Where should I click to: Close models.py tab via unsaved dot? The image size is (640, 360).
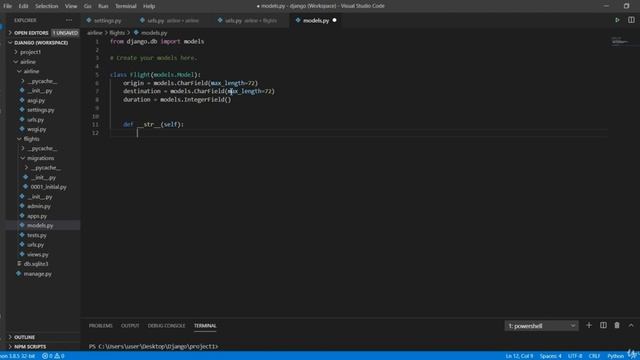(334, 20)
